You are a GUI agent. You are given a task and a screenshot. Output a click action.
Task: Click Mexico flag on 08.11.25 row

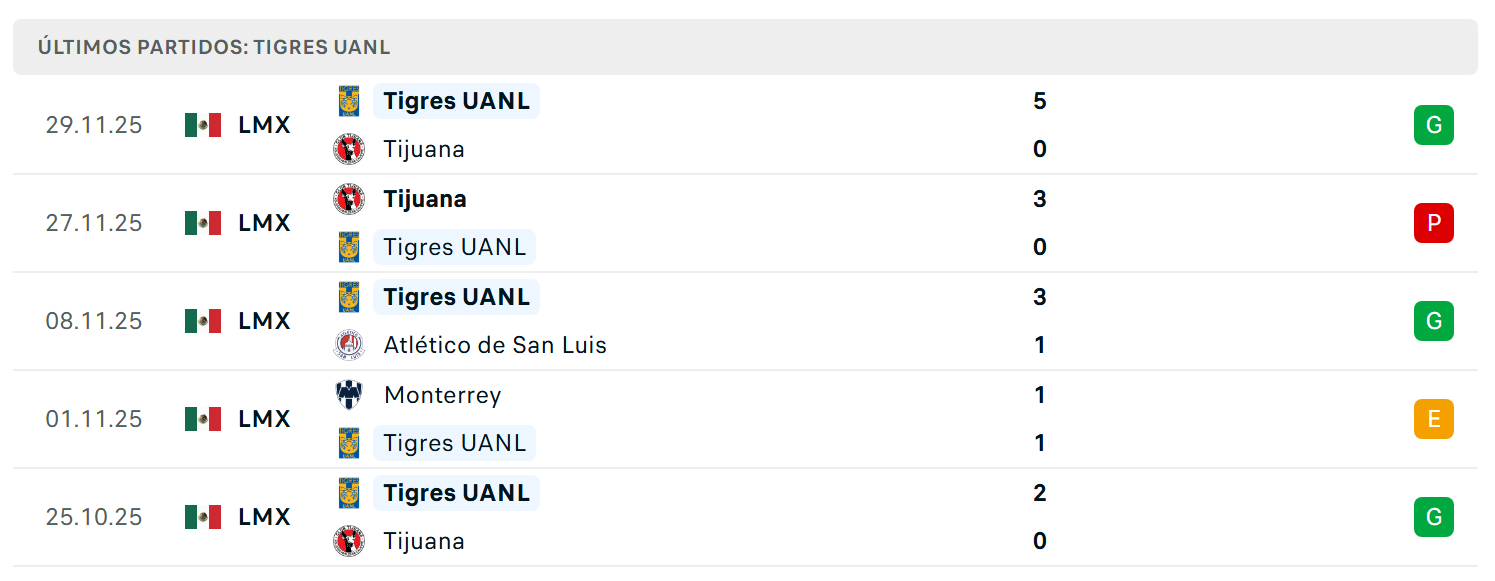[x=203, y=321]
